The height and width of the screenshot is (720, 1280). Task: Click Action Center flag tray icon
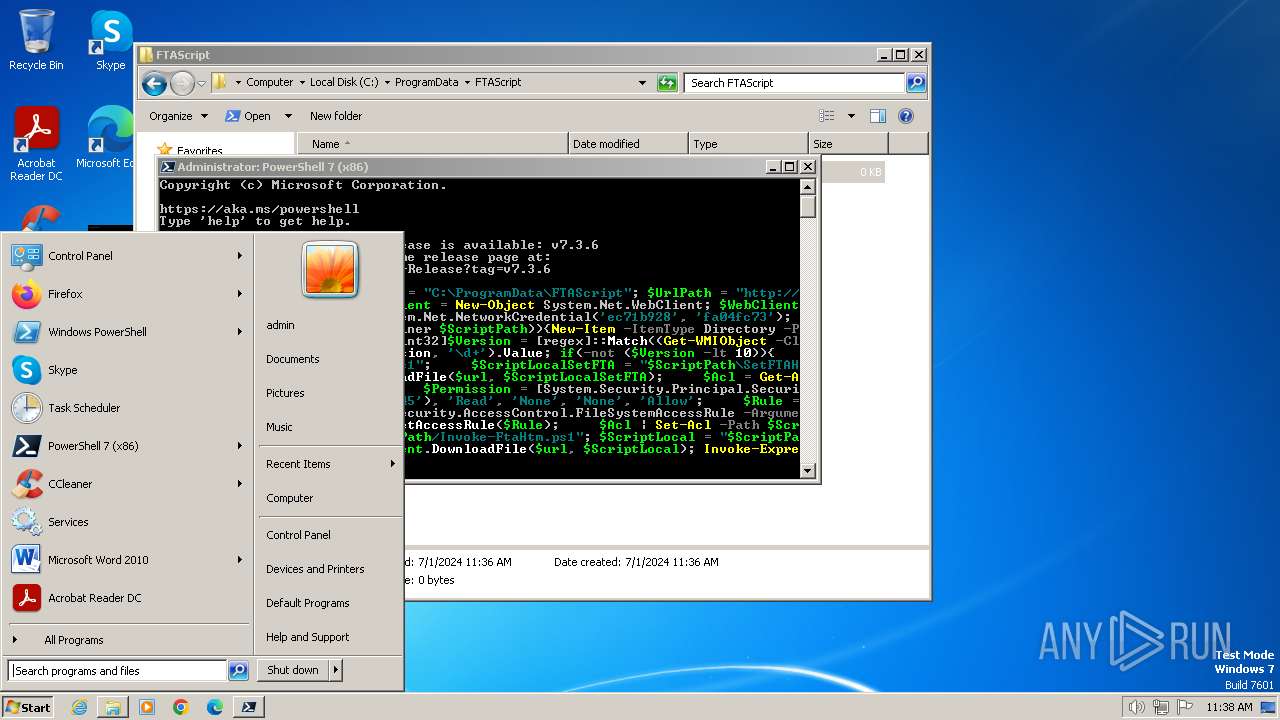1185,707
